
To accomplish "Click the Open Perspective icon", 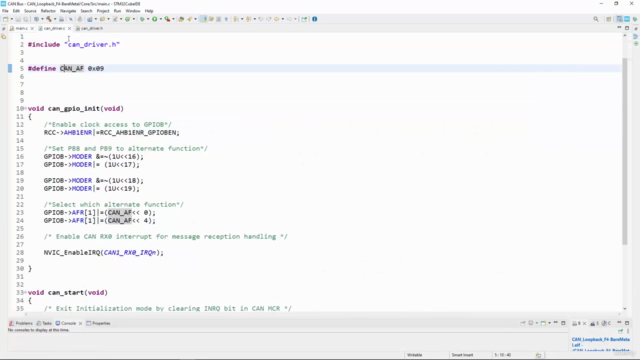I will pos(609,19).
